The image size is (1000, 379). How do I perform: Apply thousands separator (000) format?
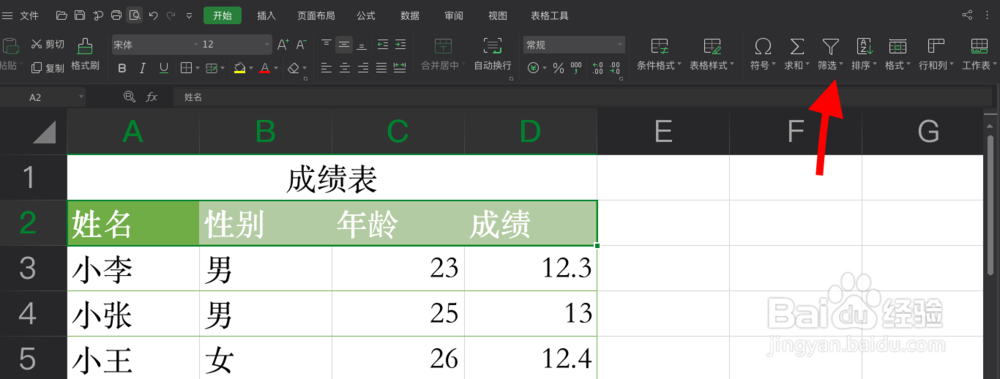point(576,68)
